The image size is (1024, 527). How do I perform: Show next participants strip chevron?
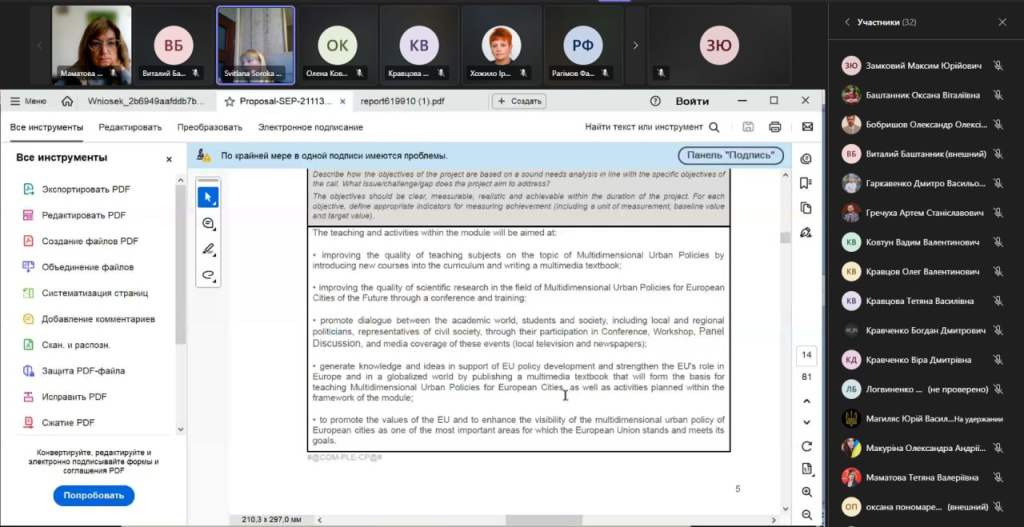(635, 46)
